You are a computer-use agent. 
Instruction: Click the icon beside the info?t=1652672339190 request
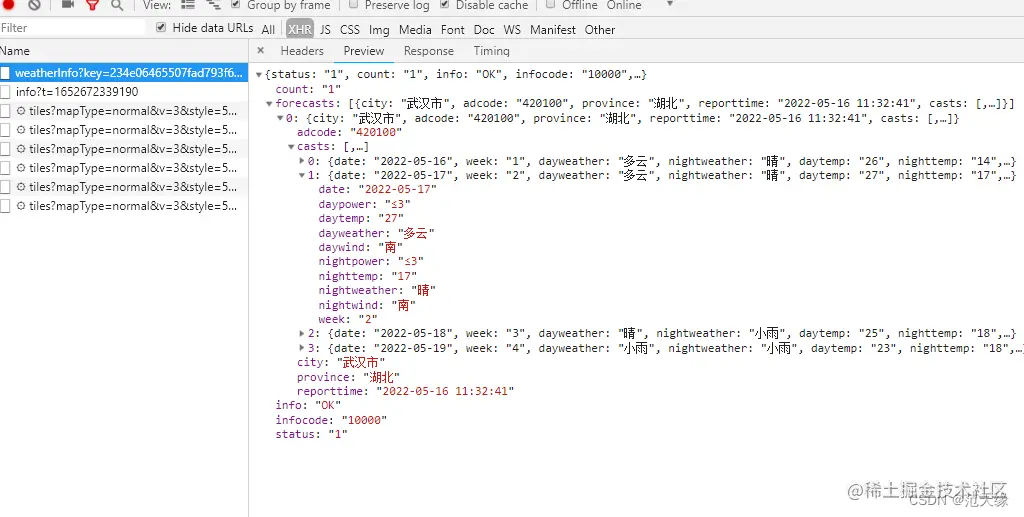click(5, 91)
